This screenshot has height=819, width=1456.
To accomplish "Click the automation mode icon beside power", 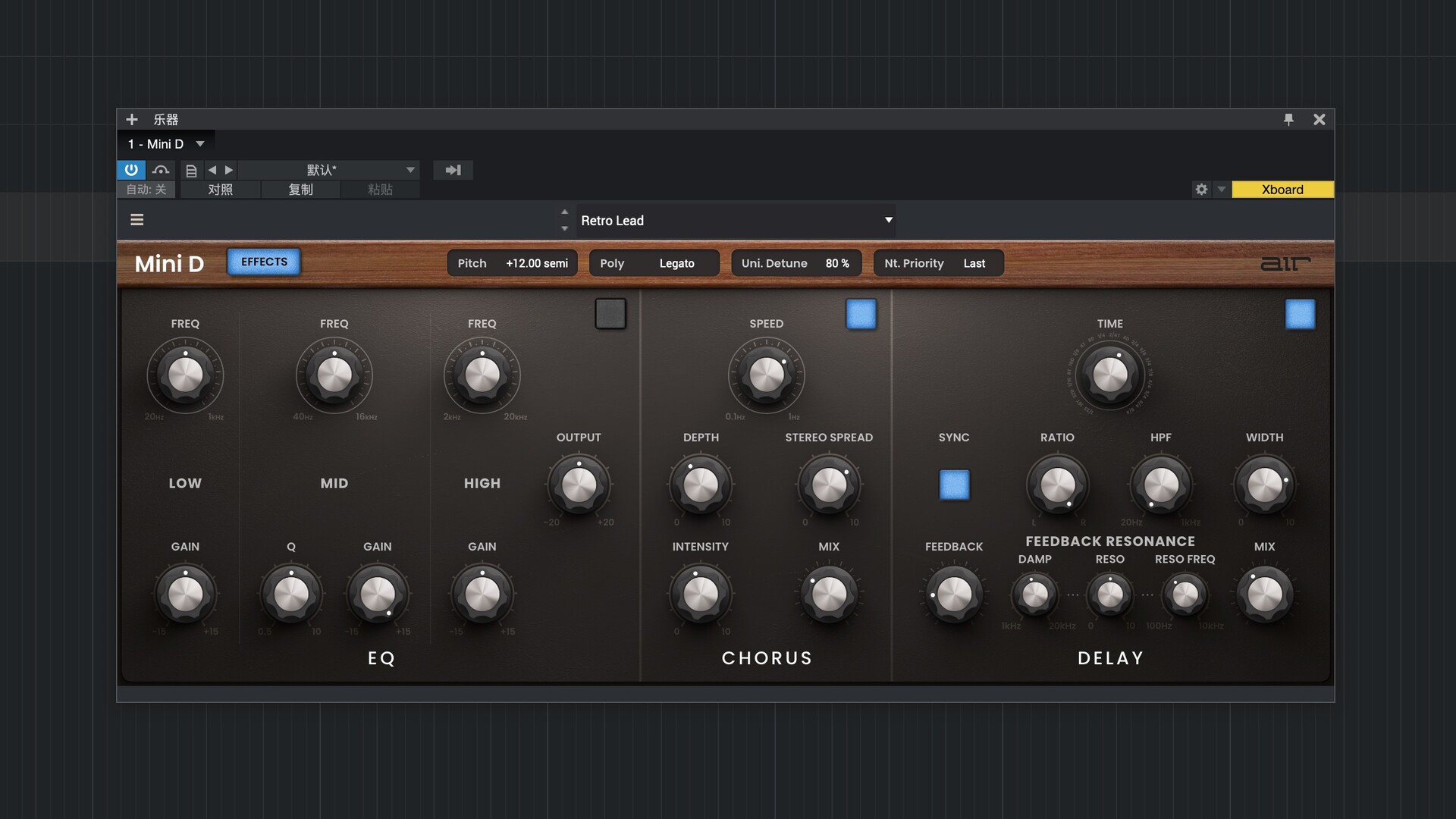I will pyautogui.click(x=160, y=170).
